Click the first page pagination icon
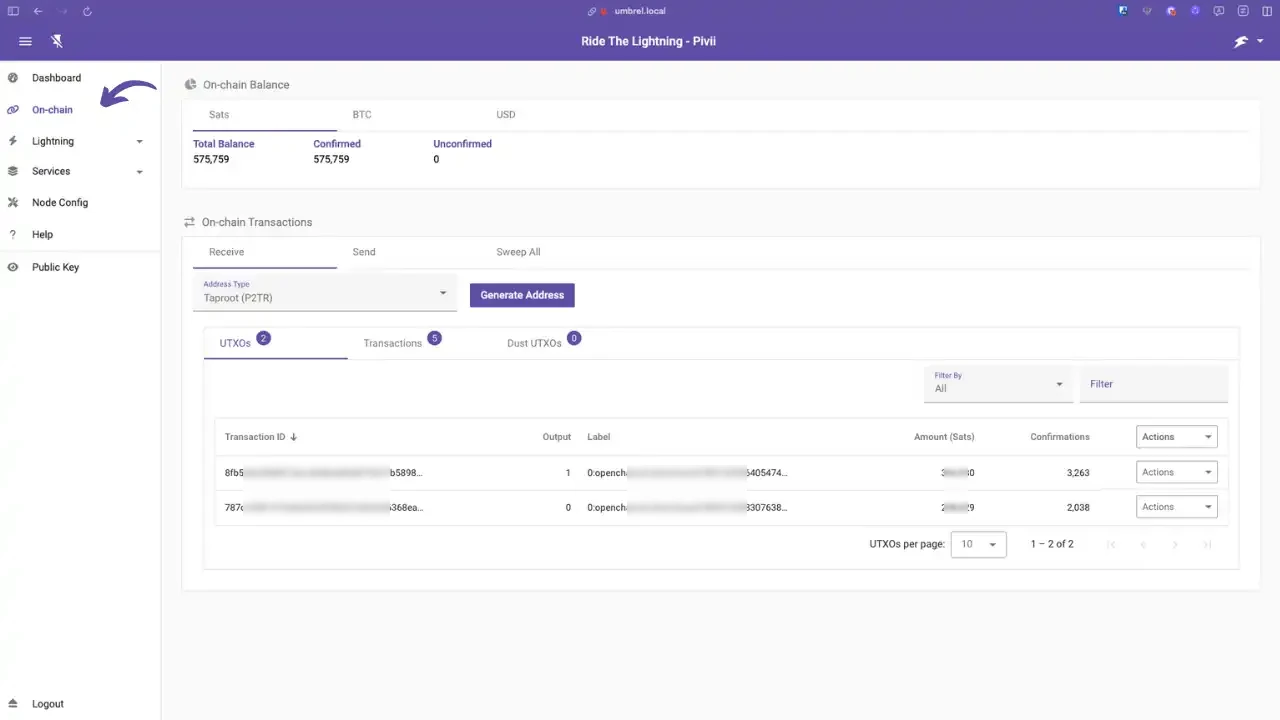The image size is (1280, 720). [1111, 544]
